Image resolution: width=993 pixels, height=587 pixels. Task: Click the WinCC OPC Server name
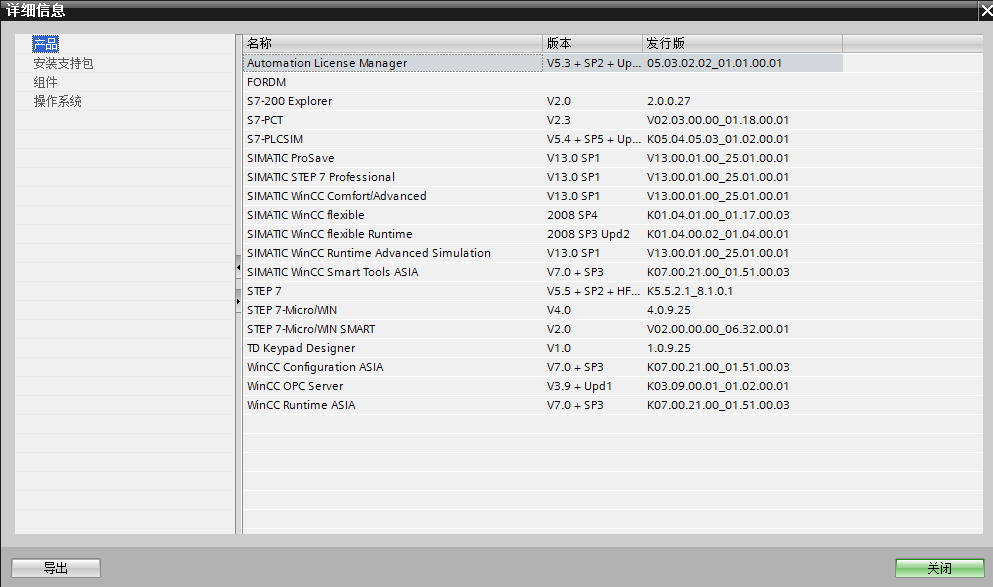coord(295,386)
